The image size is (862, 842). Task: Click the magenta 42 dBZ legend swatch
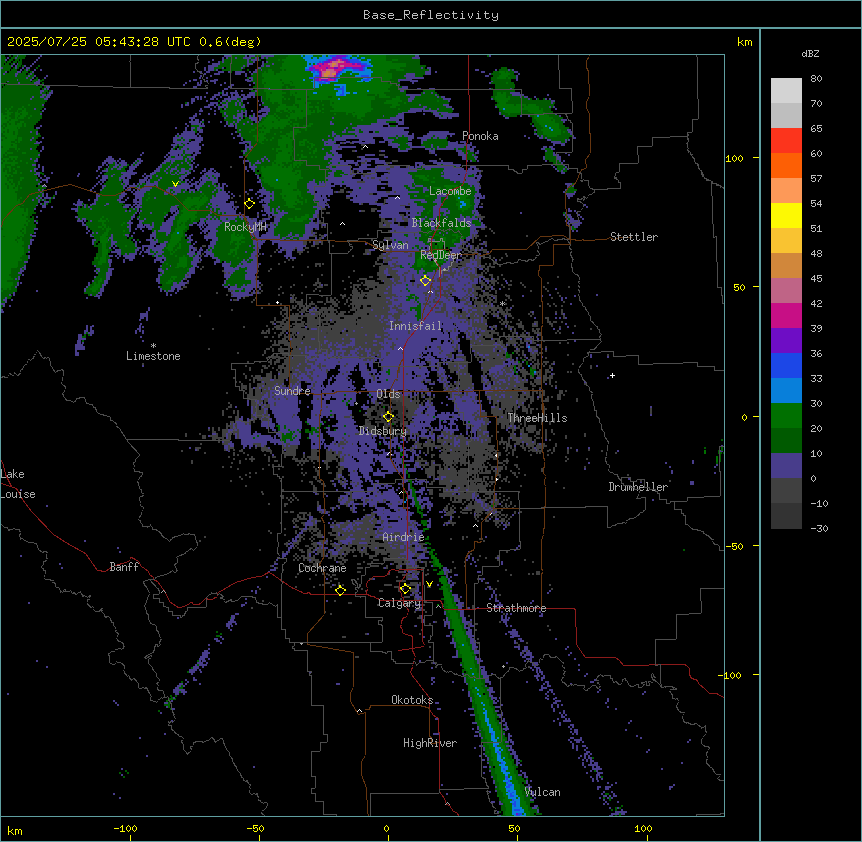[786, 315]
